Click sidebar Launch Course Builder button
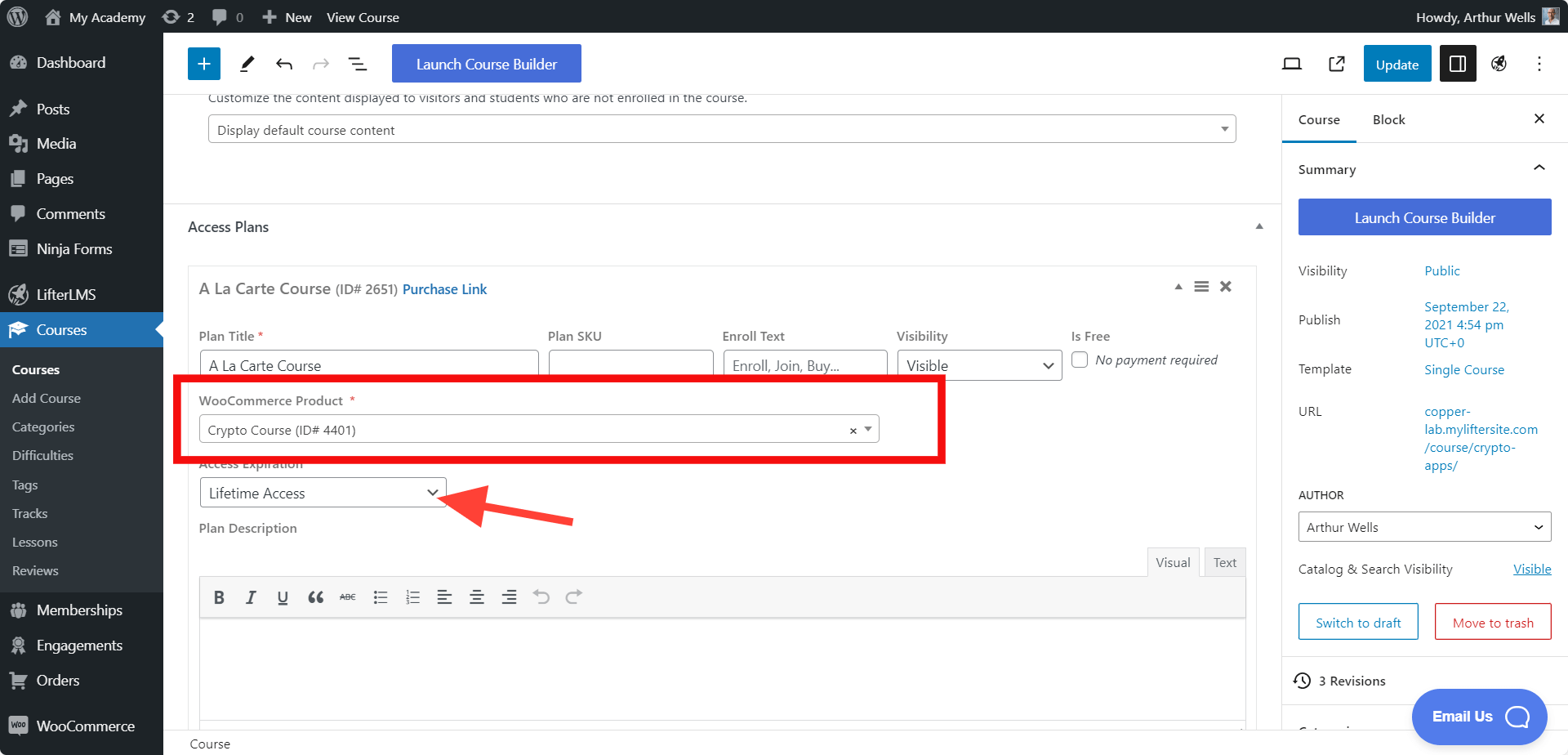 (x=1424, y=217)
